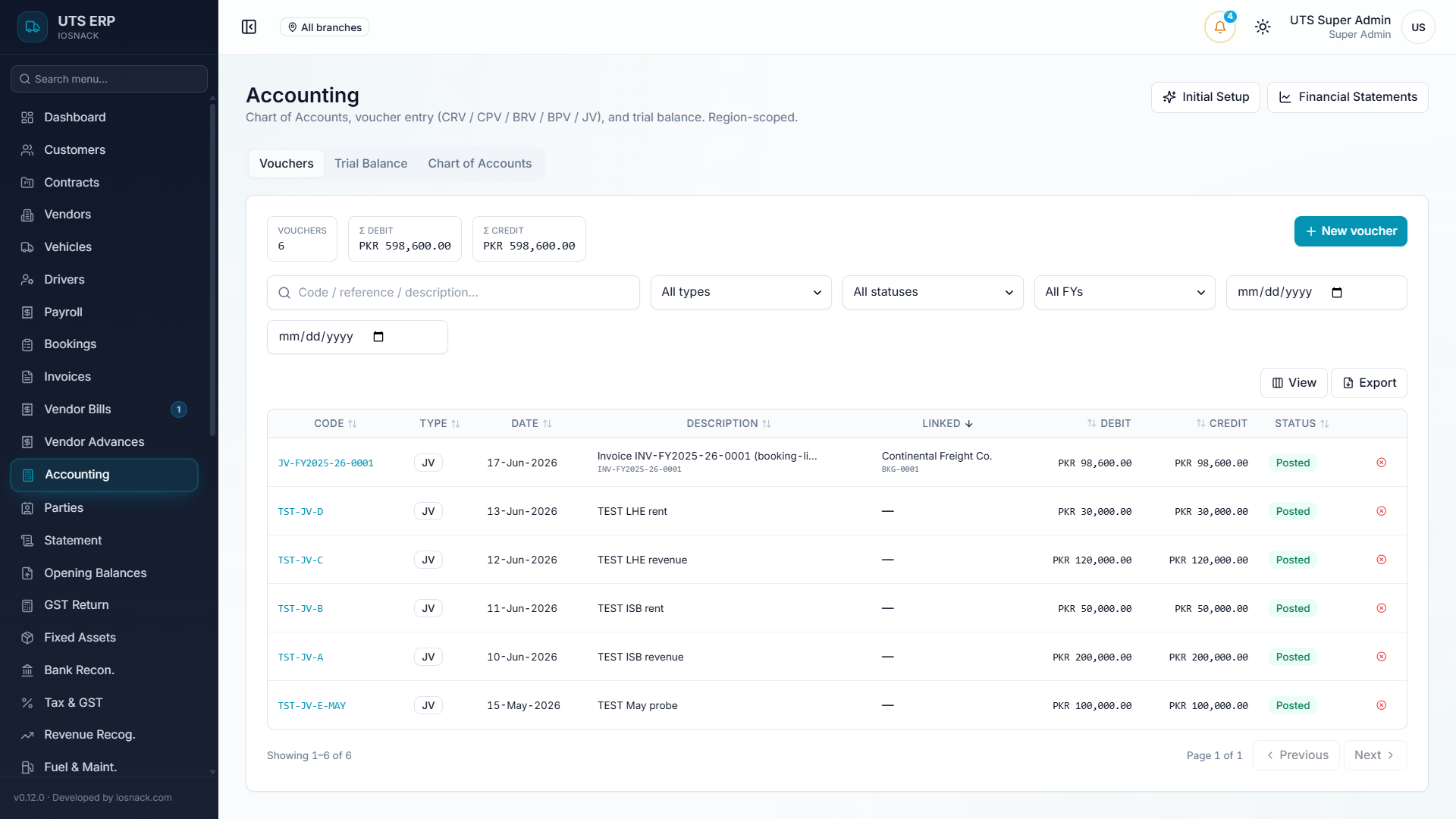
Task: Open Initial Setup
Action: (1205, 97)
